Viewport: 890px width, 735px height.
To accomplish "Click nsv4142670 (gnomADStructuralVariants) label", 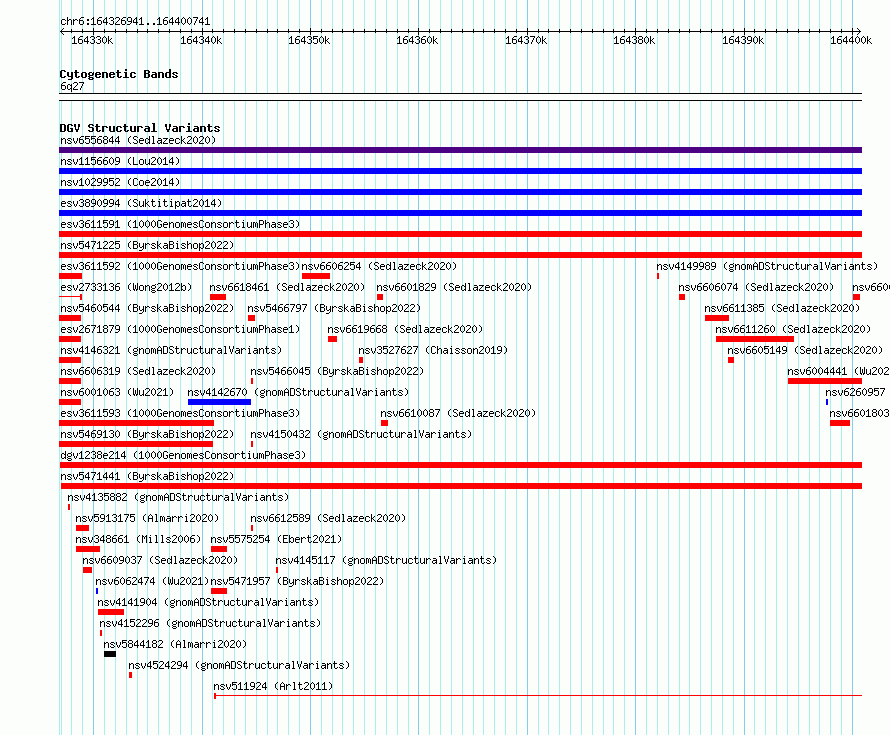I will point(298,392).
